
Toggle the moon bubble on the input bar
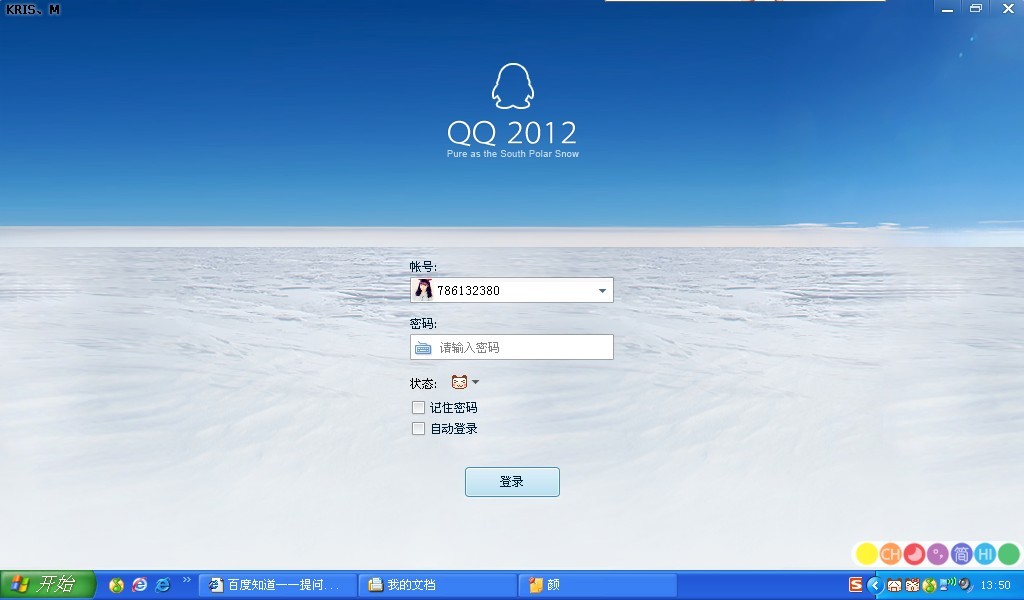point(913,553)
